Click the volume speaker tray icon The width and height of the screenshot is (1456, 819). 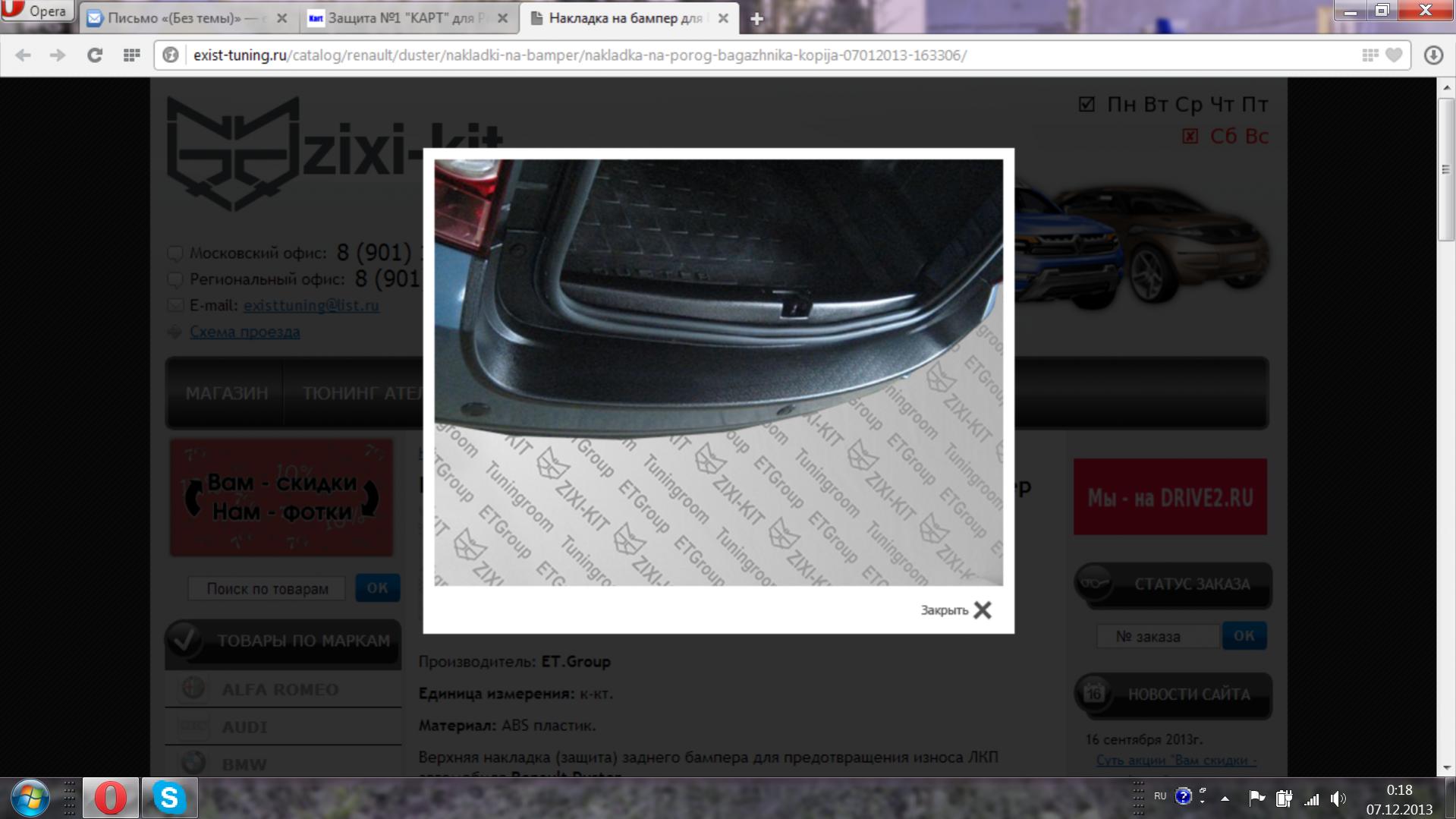point(1338,798)
